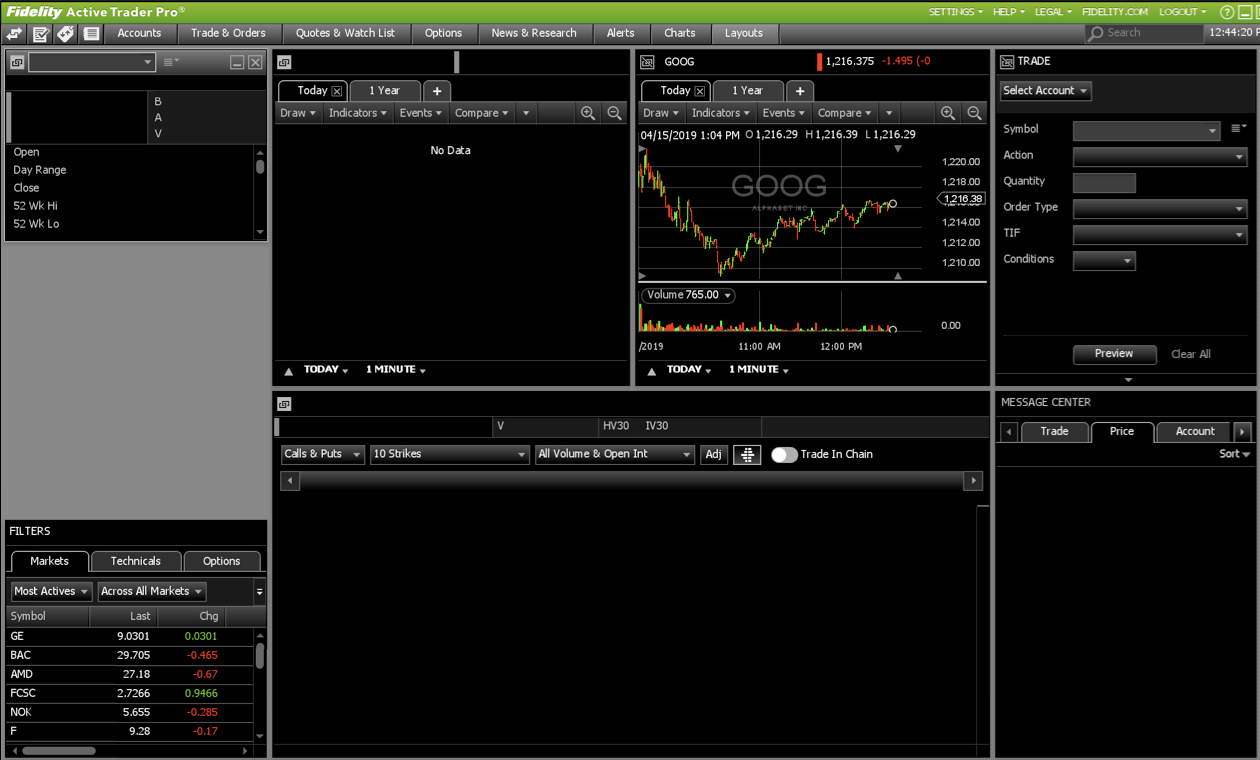
Task: Click up triangle beside TODAY in GOOG chart
Action: point(652,371)
